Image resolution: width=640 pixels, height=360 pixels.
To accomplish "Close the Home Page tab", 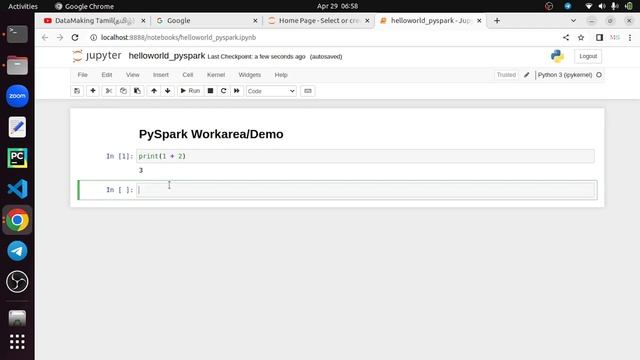I will [367, 20].
